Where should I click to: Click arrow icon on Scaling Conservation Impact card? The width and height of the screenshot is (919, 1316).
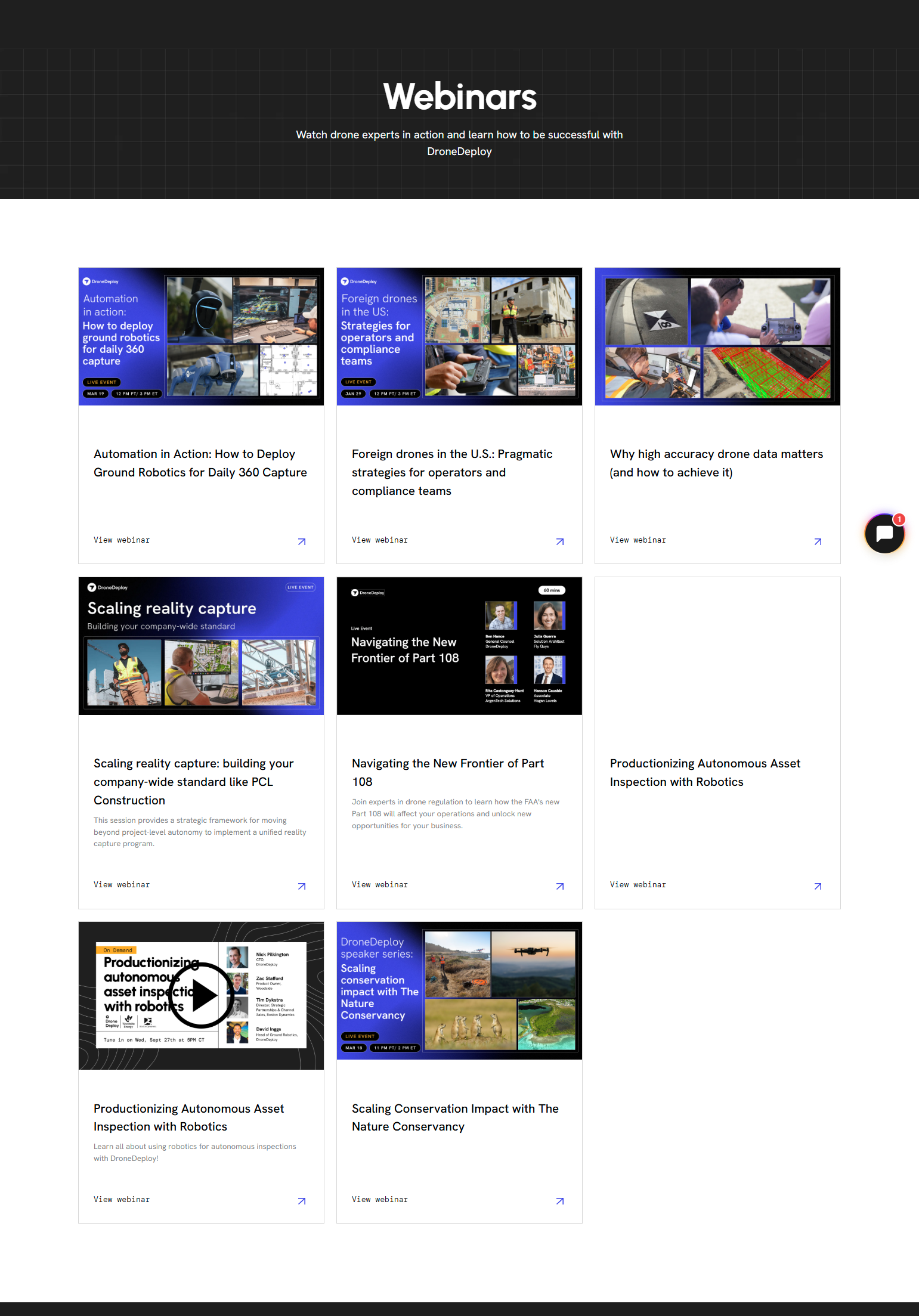(x=560, y=1201)
